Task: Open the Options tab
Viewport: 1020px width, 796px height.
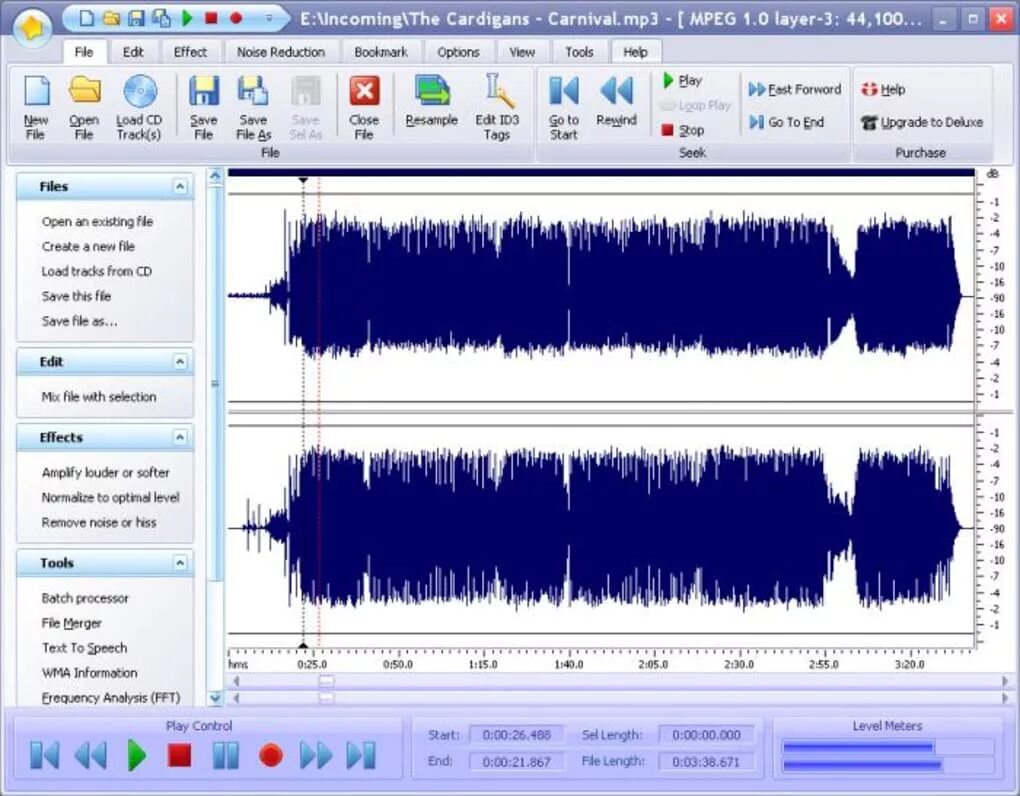Action: [x=458, y=52]
